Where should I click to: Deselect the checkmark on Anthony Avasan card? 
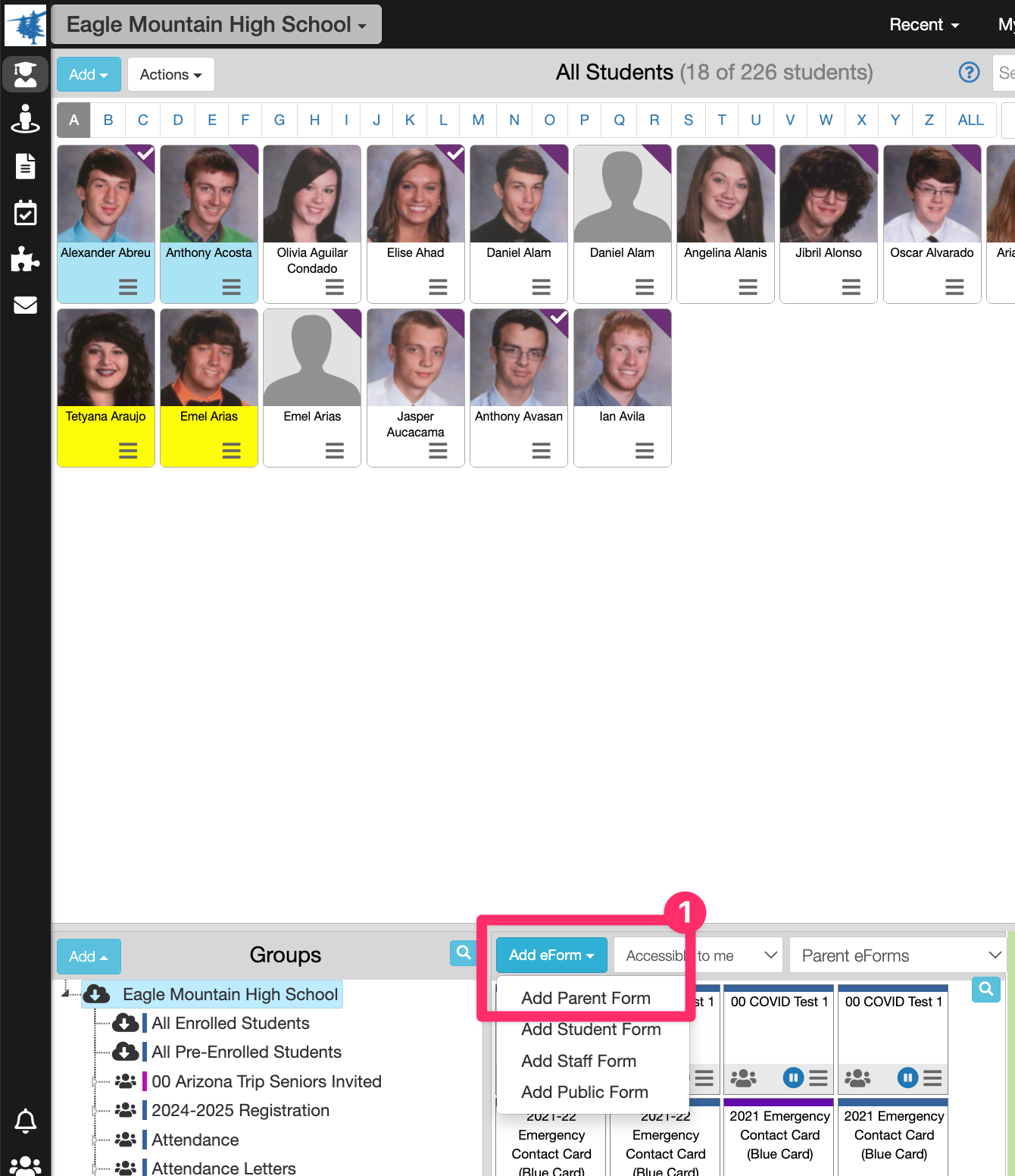(x=557, y=318)
